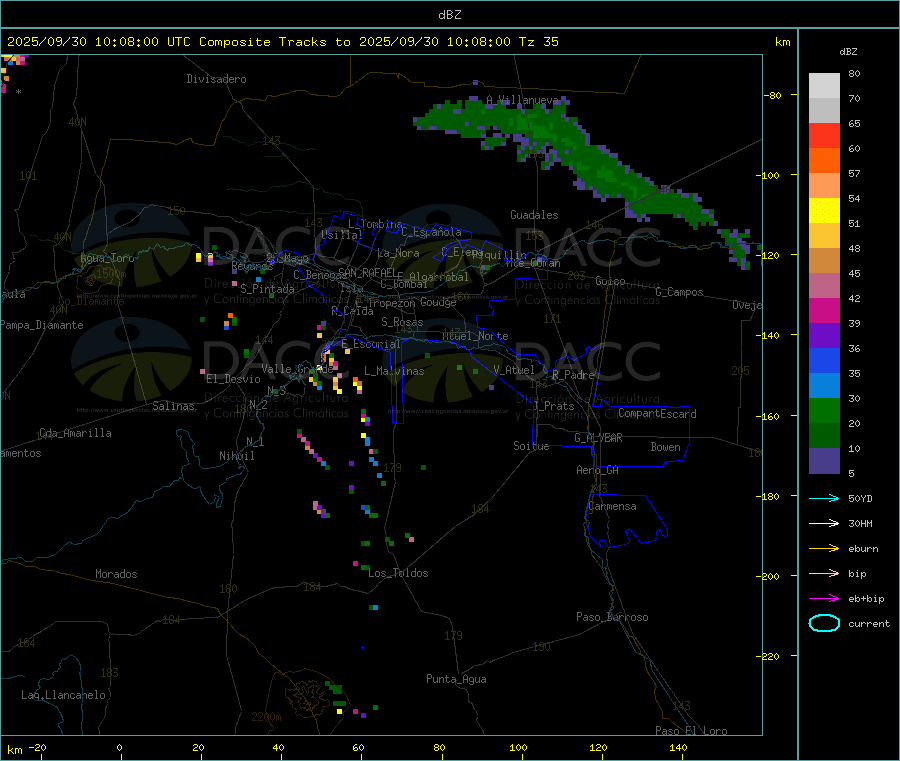900x761 pixels.
Task: Click the 'Morados' map label
Action: [x=117, y=574]
